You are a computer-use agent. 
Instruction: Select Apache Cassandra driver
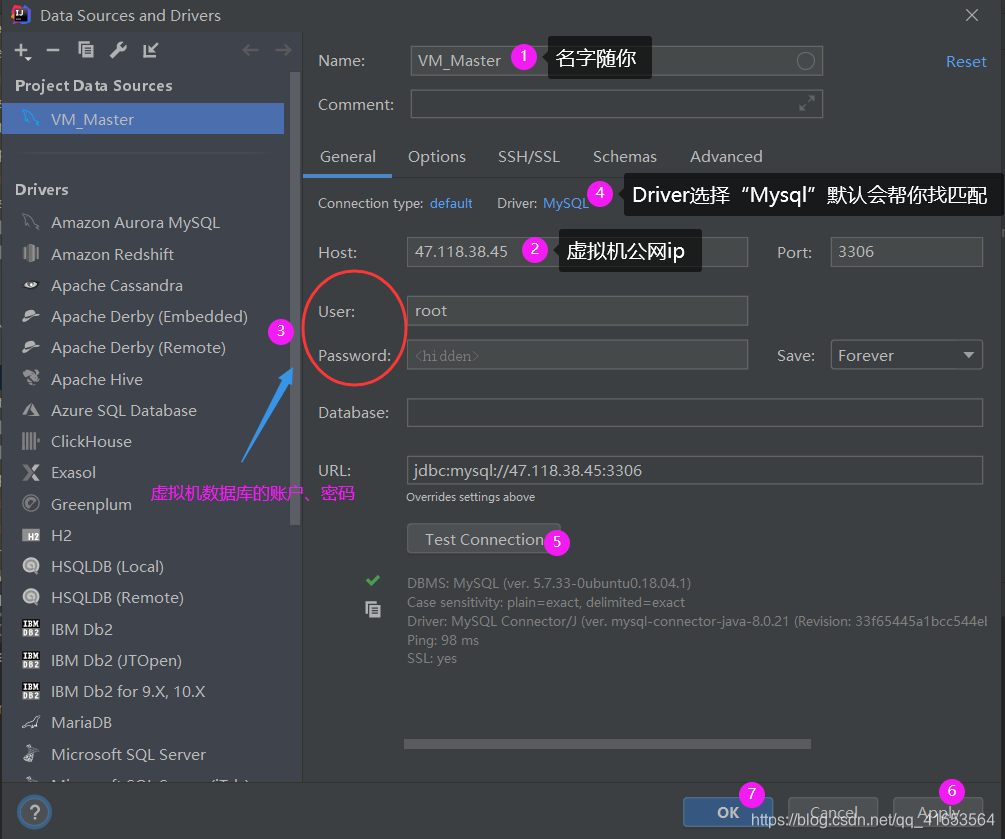pyautogui.click(x=117, y=285)
